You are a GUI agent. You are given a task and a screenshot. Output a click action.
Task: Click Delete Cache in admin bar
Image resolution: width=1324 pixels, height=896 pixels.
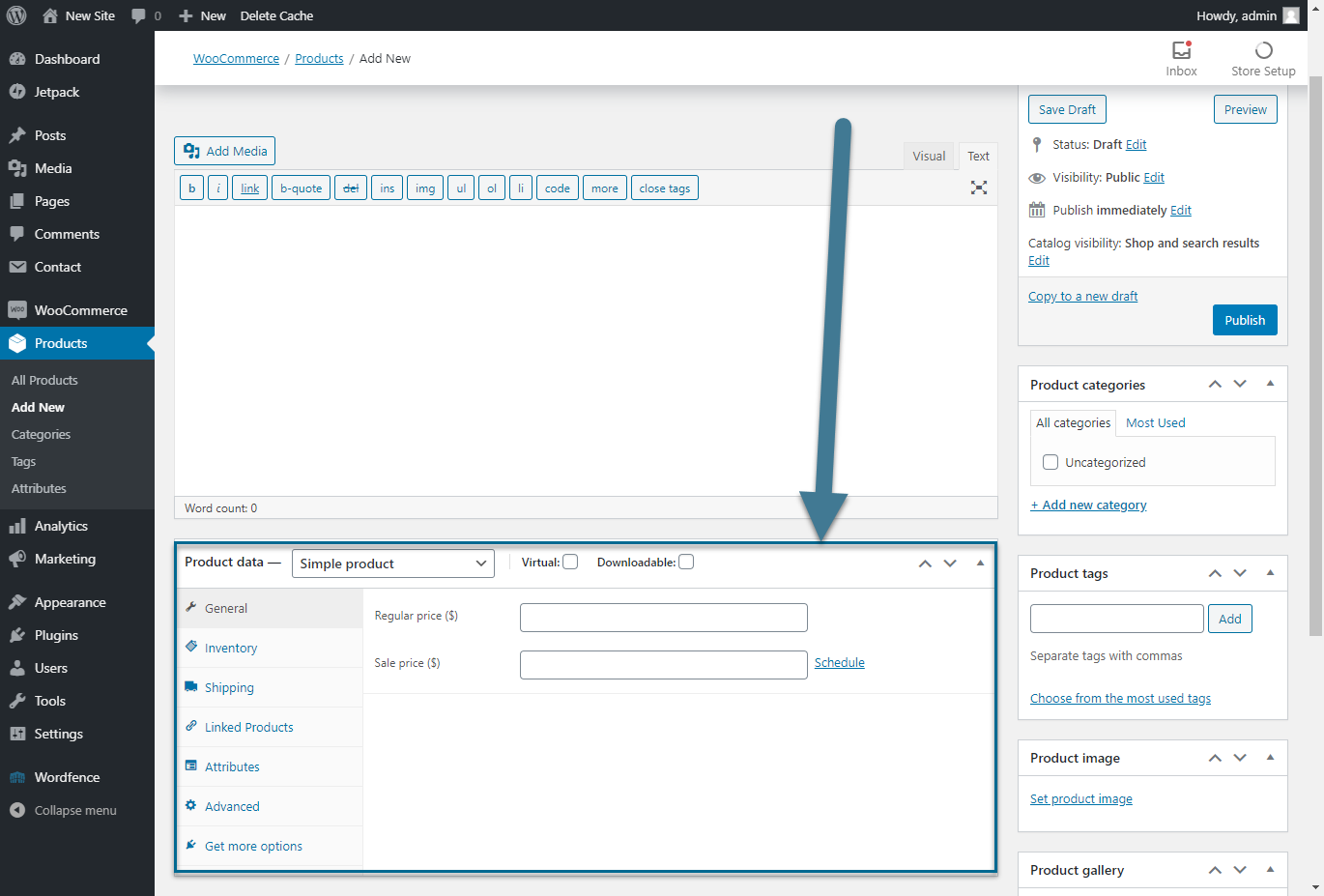click(276, 15)
